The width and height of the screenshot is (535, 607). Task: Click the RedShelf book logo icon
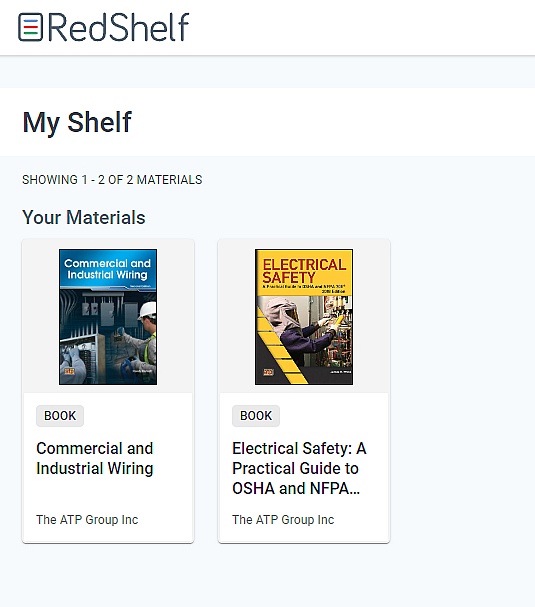pos(31,27)
